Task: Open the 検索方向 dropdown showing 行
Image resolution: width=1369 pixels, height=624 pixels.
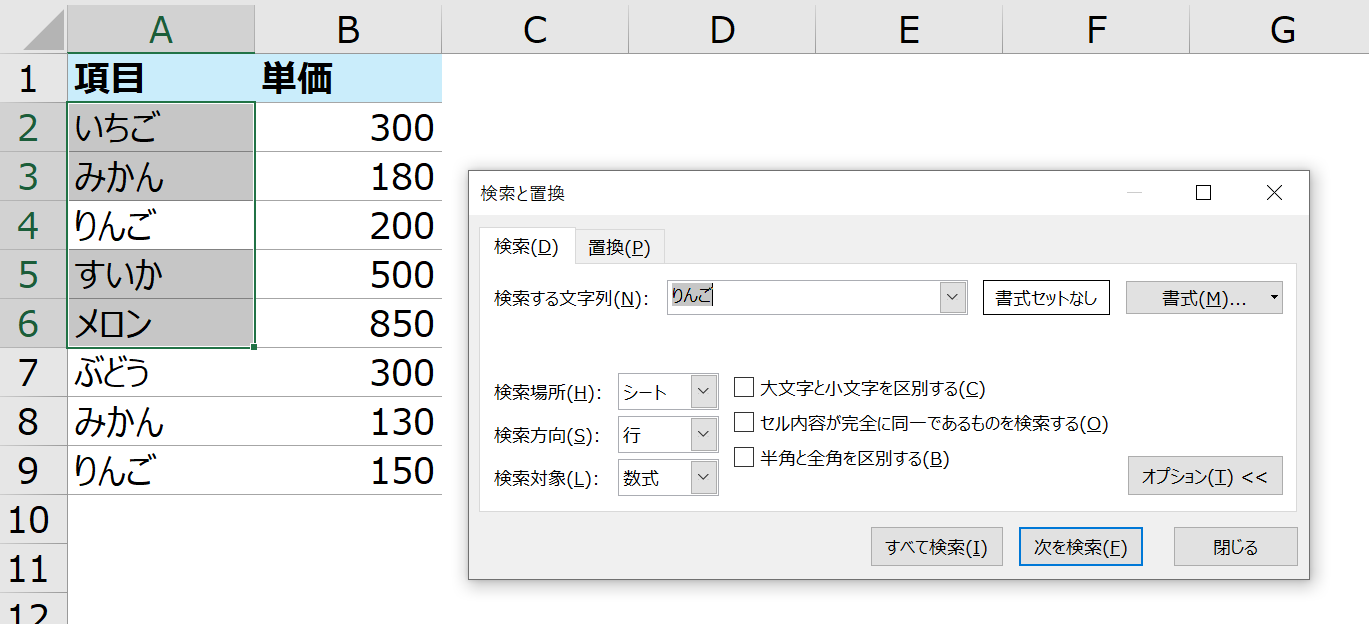Action: pos(668,434)
